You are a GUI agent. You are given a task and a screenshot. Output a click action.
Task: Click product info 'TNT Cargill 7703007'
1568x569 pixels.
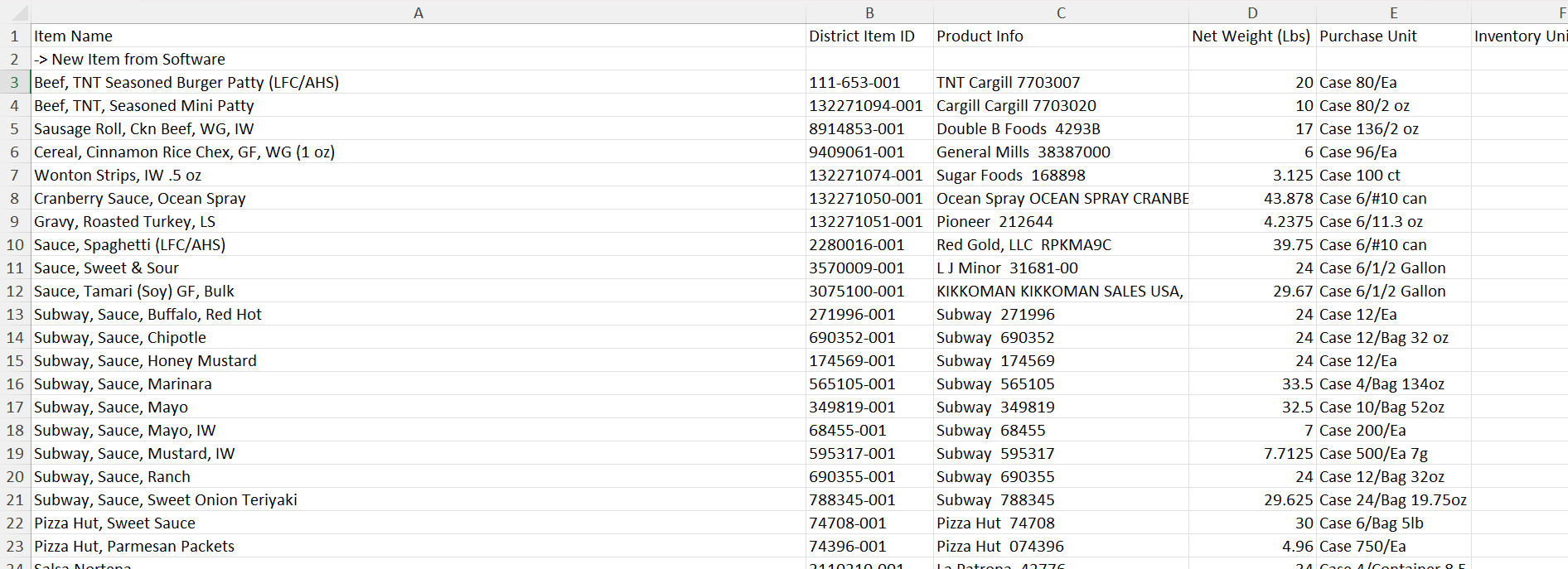click(1061, 82)
